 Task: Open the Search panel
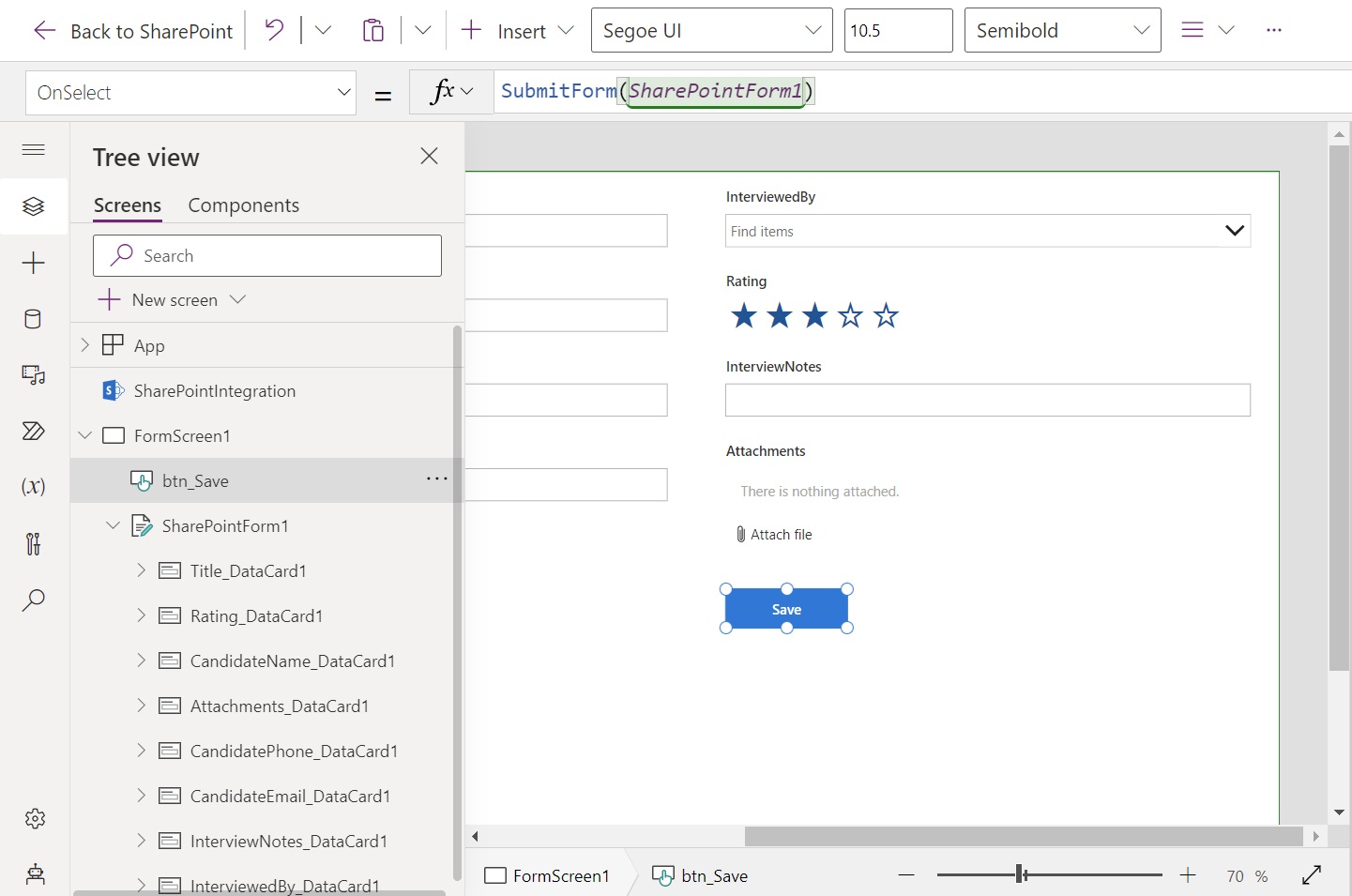(x=34, y=600)
